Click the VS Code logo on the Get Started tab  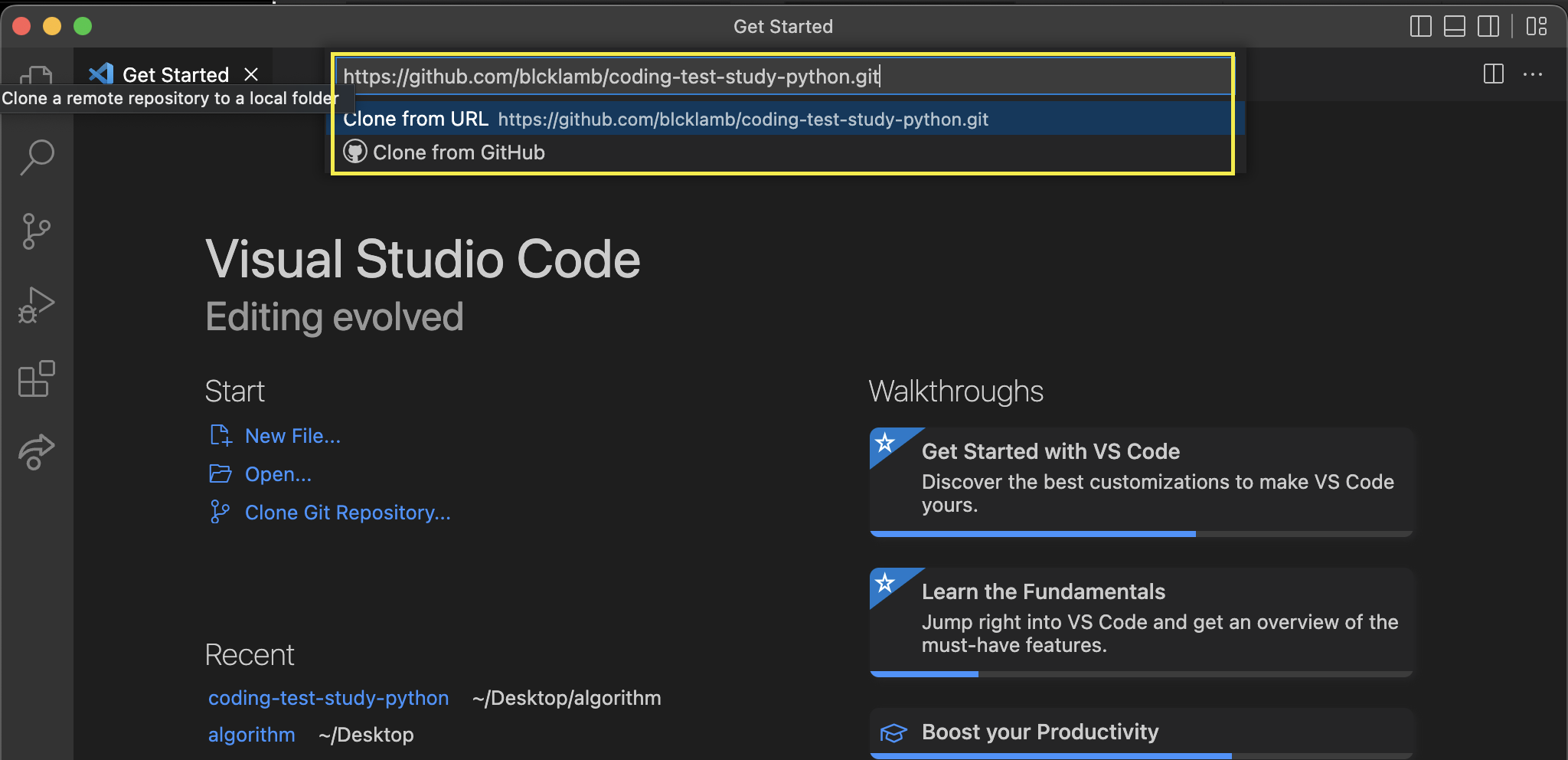(101, 74)
